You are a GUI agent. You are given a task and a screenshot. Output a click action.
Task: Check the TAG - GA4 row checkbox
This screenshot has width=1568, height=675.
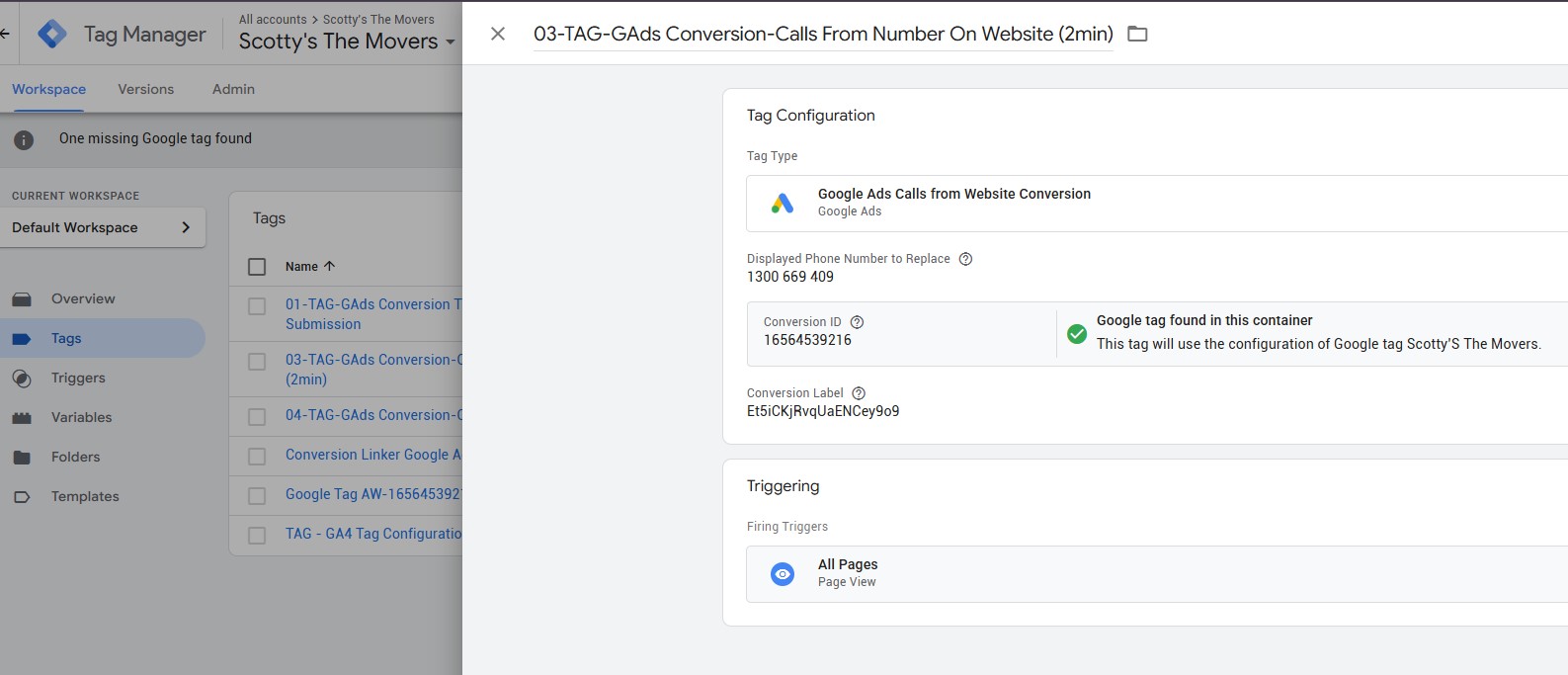click(257, 536)
